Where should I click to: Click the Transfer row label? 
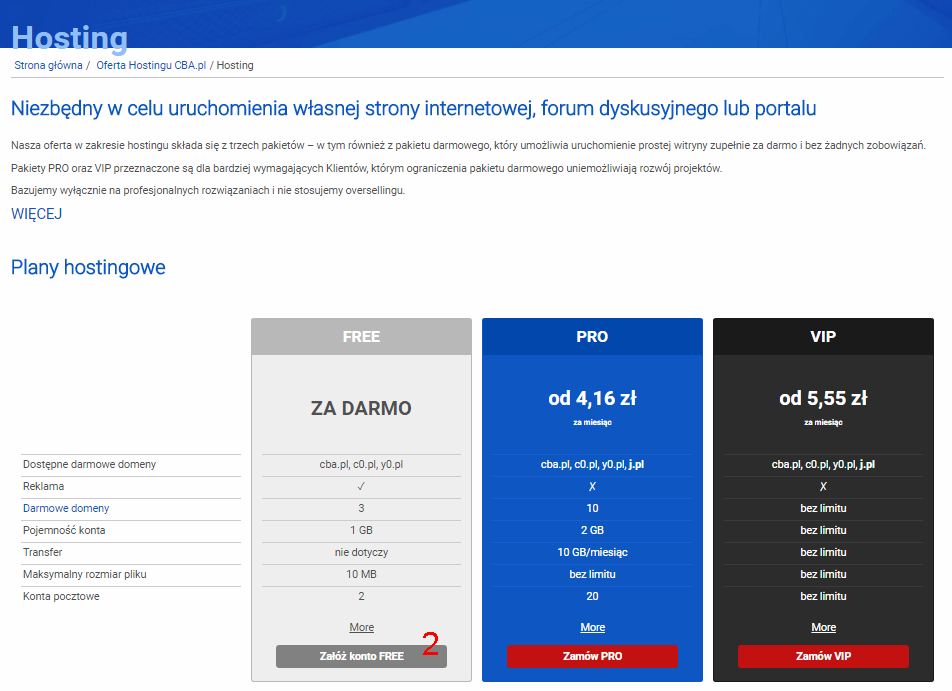[x=42, y=552]
